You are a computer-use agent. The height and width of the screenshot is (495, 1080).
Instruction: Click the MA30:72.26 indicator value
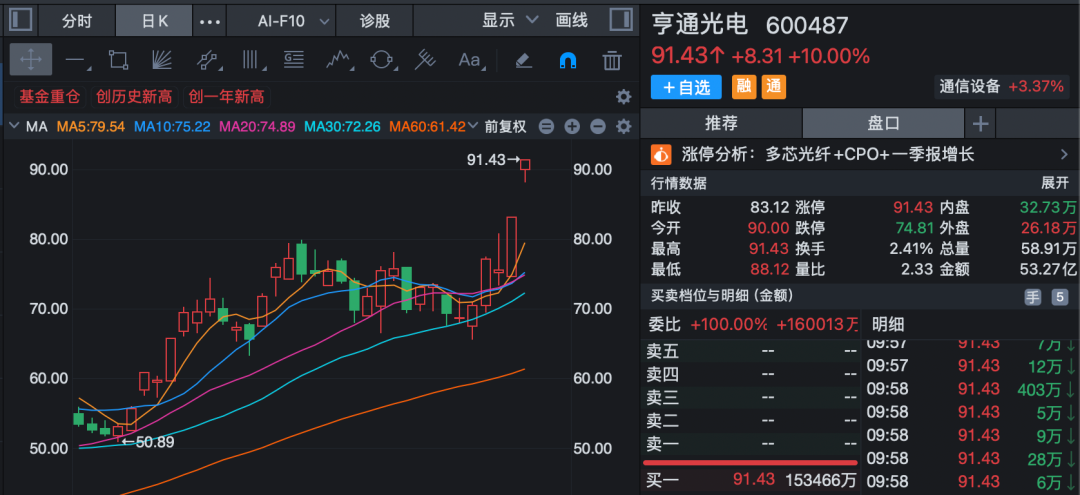tap(342, 127)
